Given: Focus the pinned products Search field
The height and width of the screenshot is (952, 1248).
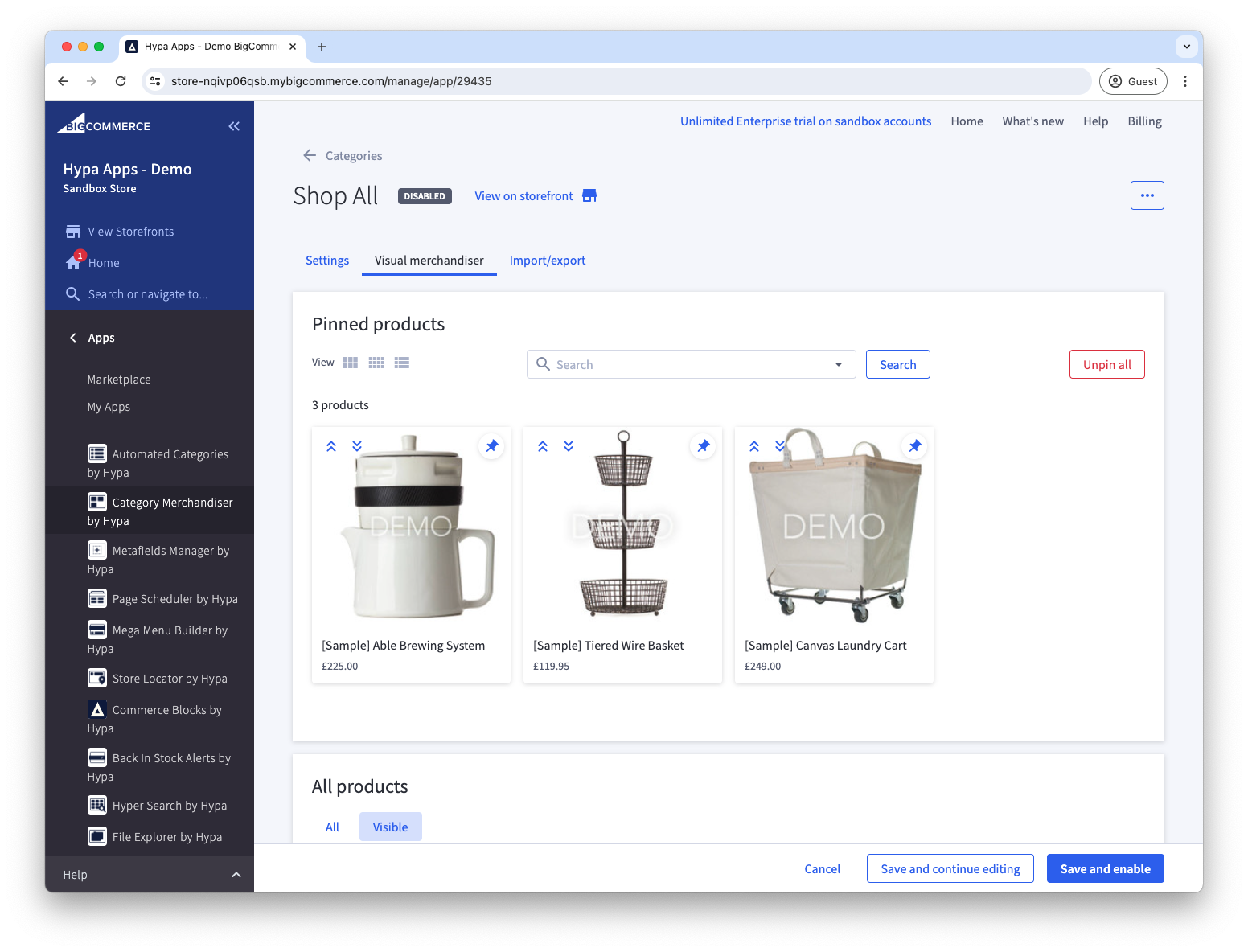Looking at the screenshot, I should point(691,364).
